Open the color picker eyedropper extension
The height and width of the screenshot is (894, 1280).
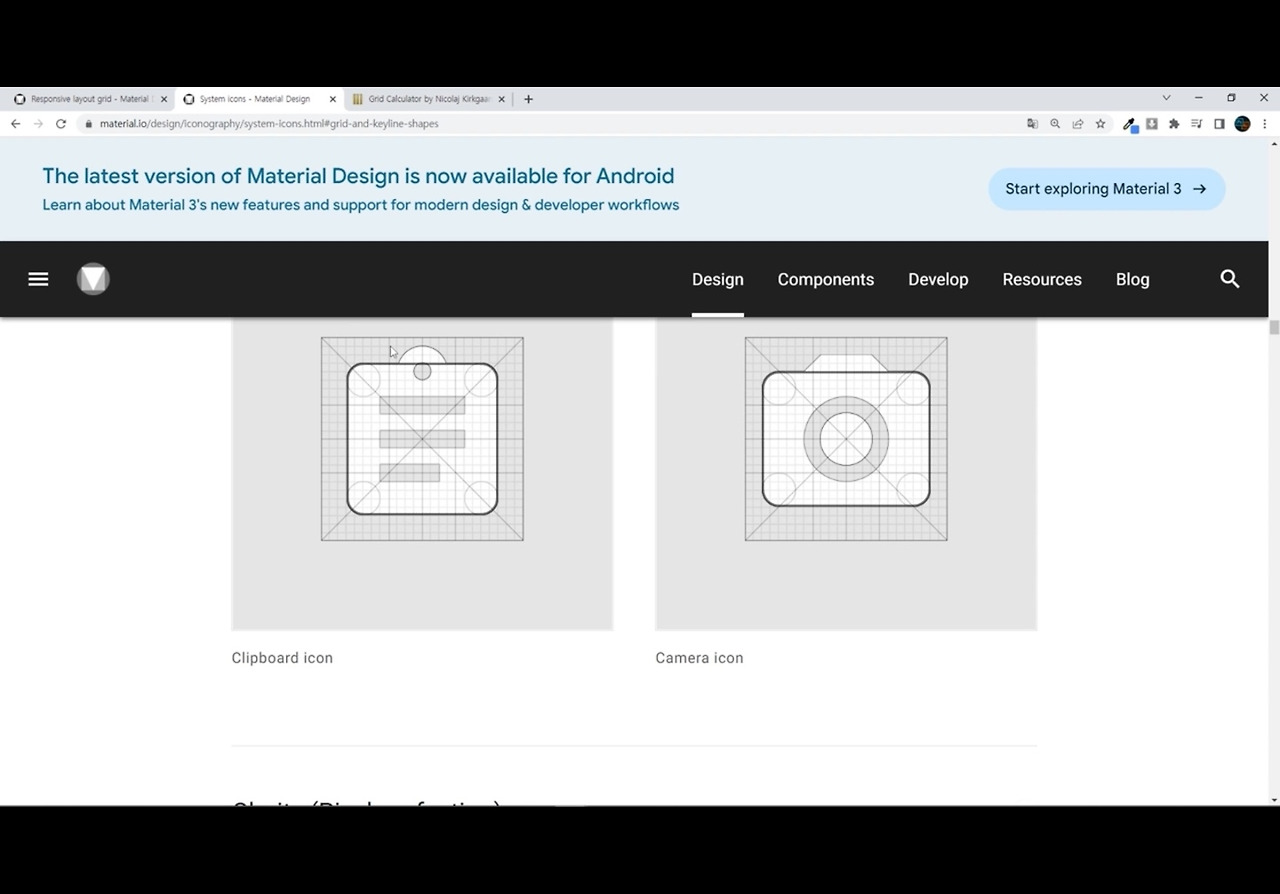tap(1130, 124)
